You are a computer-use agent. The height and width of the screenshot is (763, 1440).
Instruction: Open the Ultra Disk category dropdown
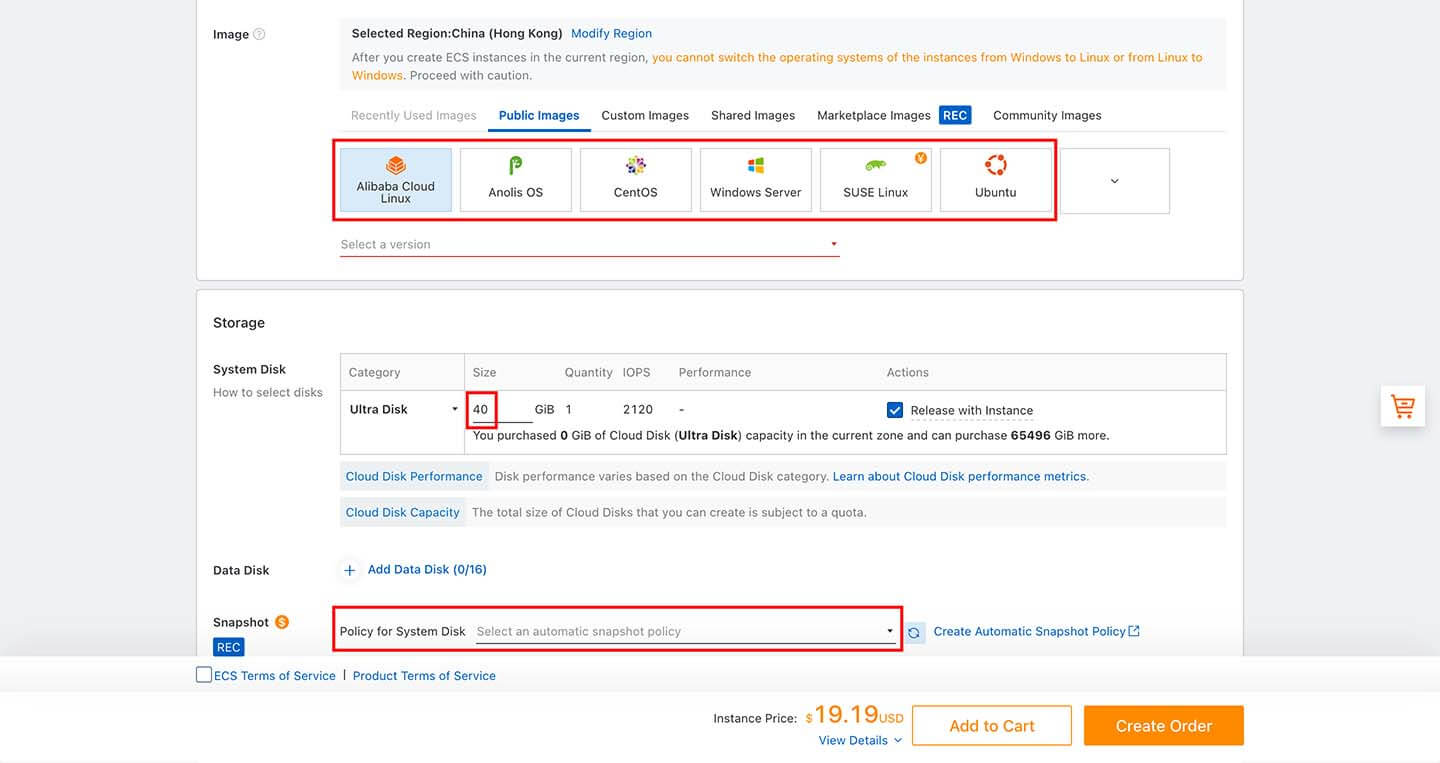[403, 409]
